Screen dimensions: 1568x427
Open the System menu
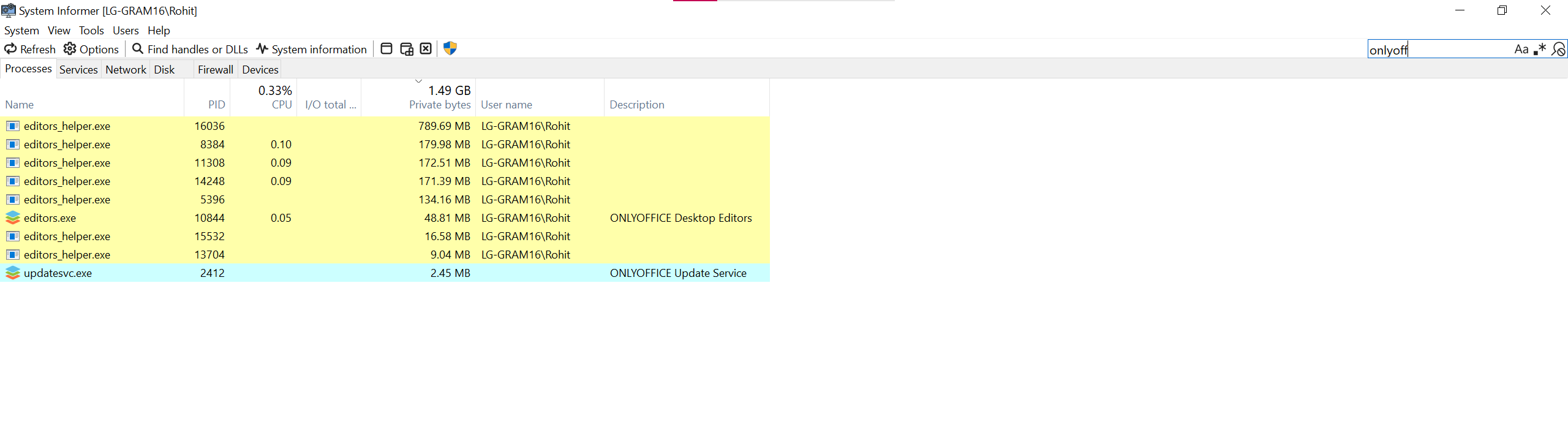tap(21, 31)
